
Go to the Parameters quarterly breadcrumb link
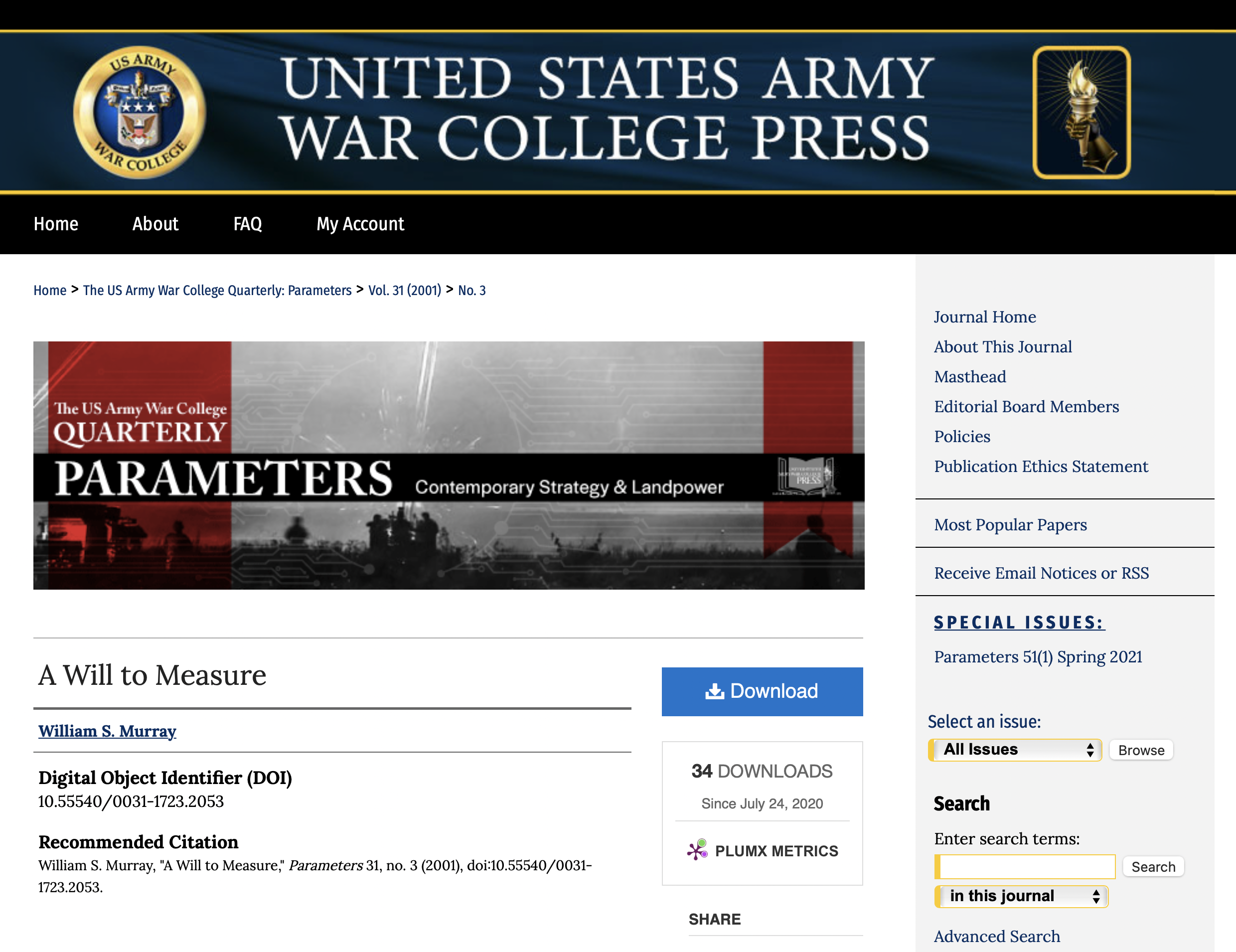click(x=217, y=291)
